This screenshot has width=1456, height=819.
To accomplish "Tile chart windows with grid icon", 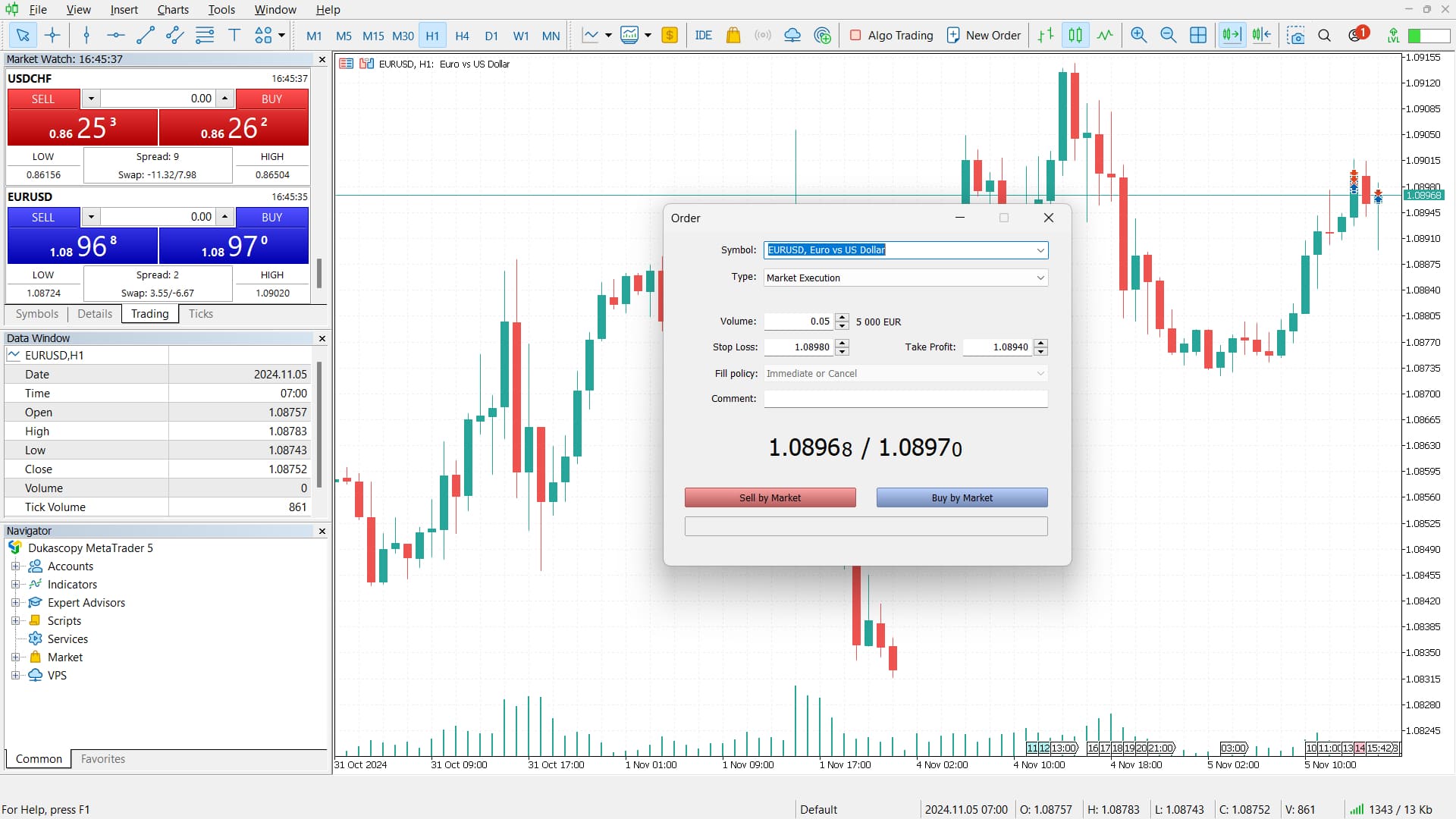I will (x=1198, y=35).
